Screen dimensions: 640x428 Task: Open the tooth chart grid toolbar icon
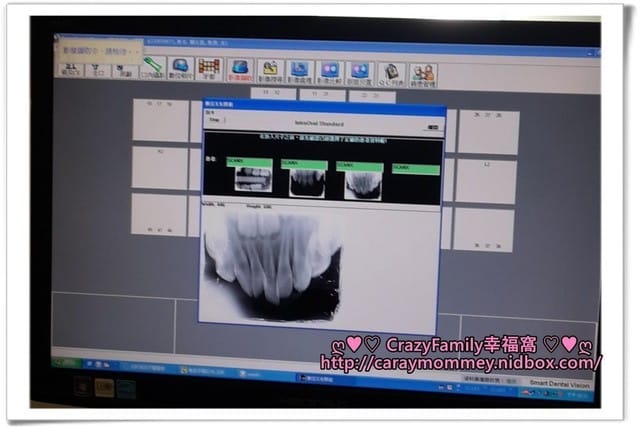(209, 69)
